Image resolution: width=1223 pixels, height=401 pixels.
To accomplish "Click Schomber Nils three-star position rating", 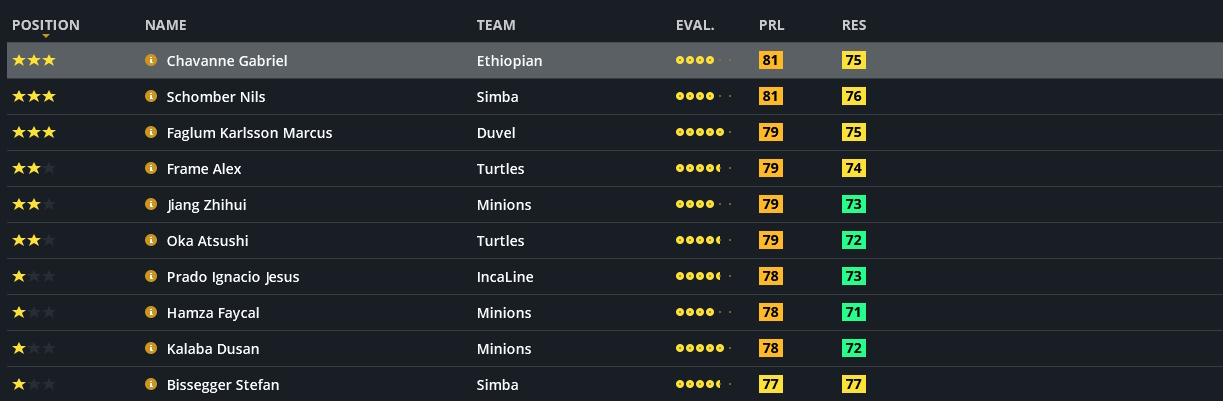I will click(x=34, y=97).
